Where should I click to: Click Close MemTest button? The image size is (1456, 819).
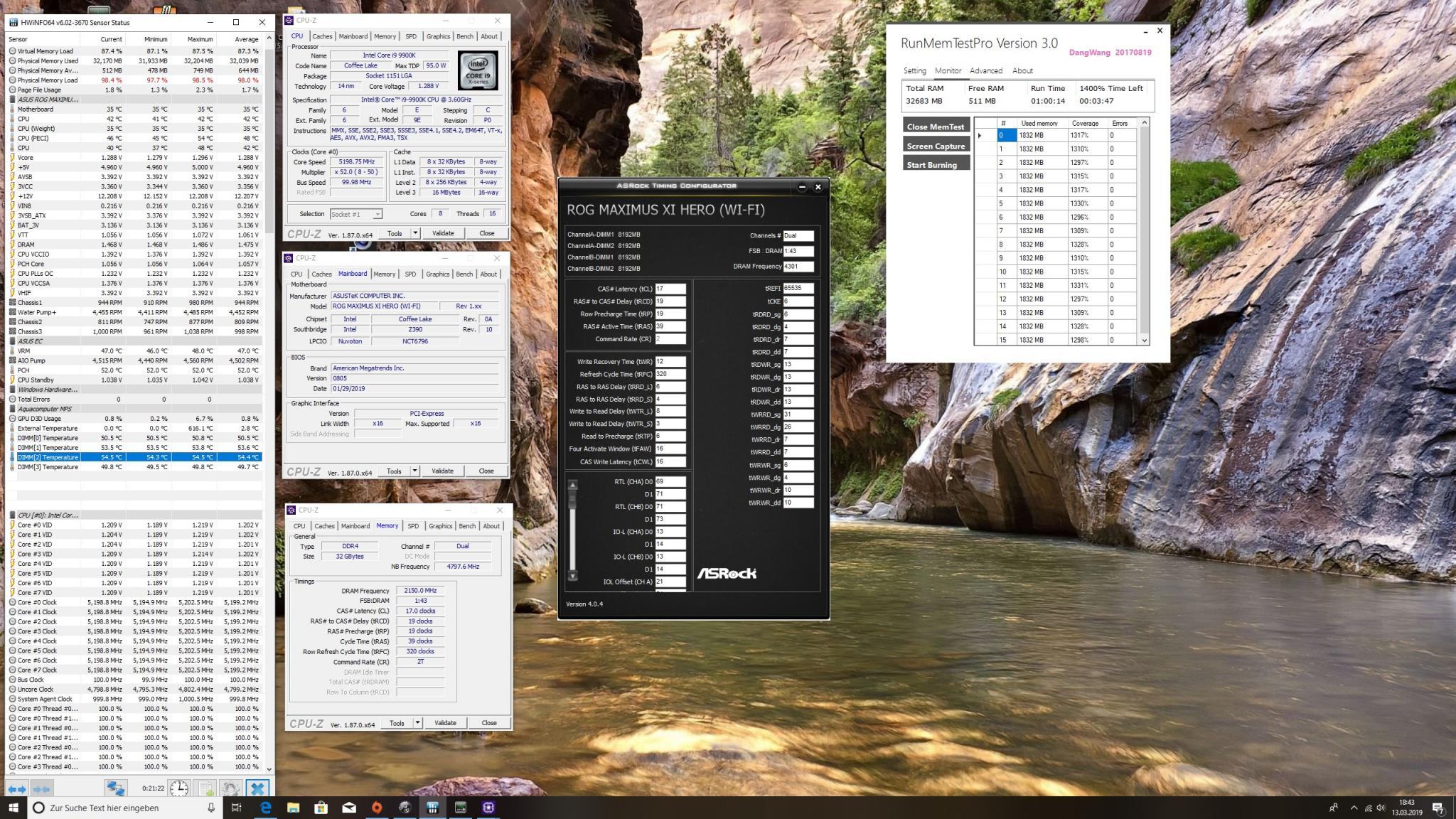(936, 127)
